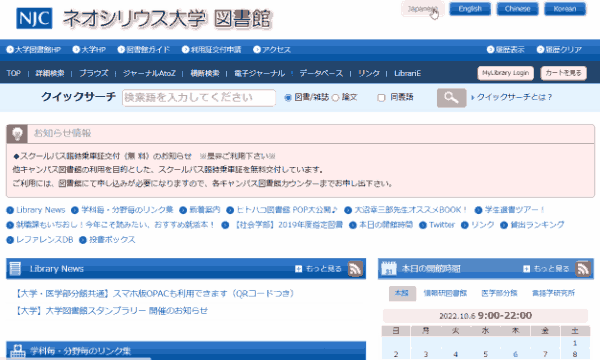Open Library News RSS feed icon
The image size is (600, 360).
coord(355,269)
